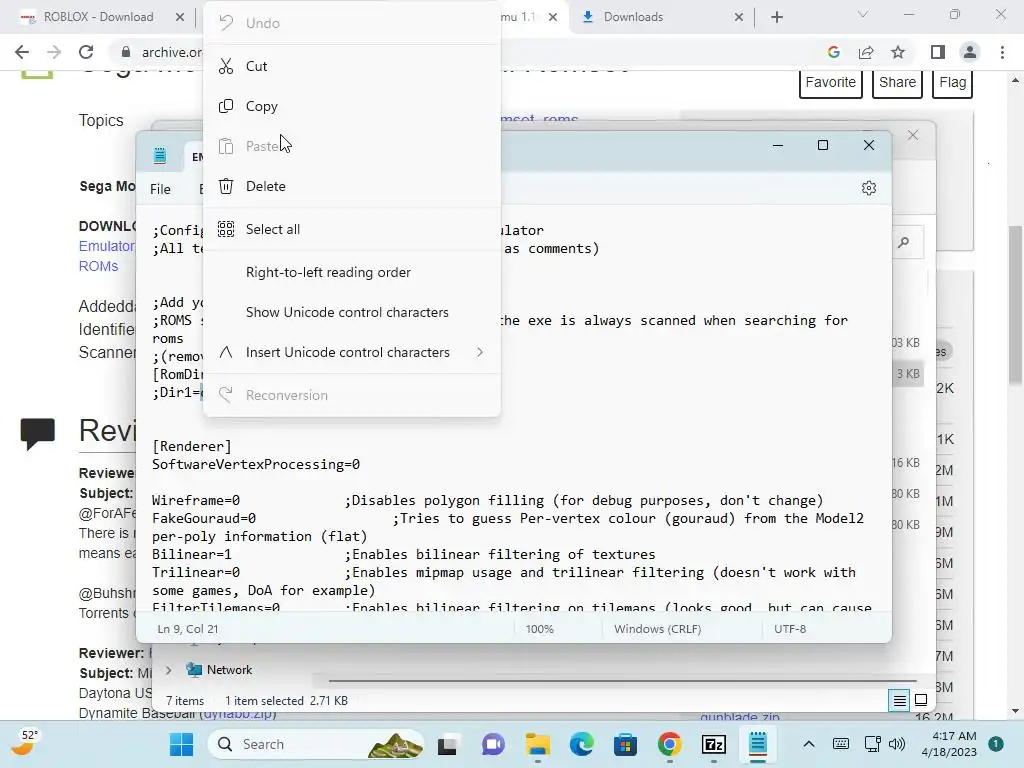This screenshot has height=768, width=1024.
Task: Click UTF-8 encoding indicator
Action: [790, 629]
